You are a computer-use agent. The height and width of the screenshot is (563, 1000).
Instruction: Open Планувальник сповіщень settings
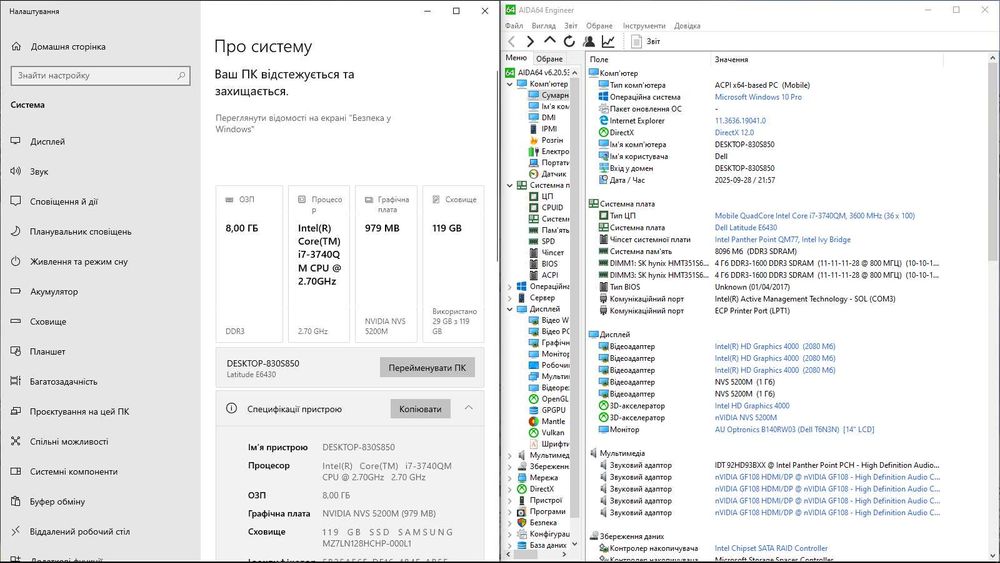(100, 231)
